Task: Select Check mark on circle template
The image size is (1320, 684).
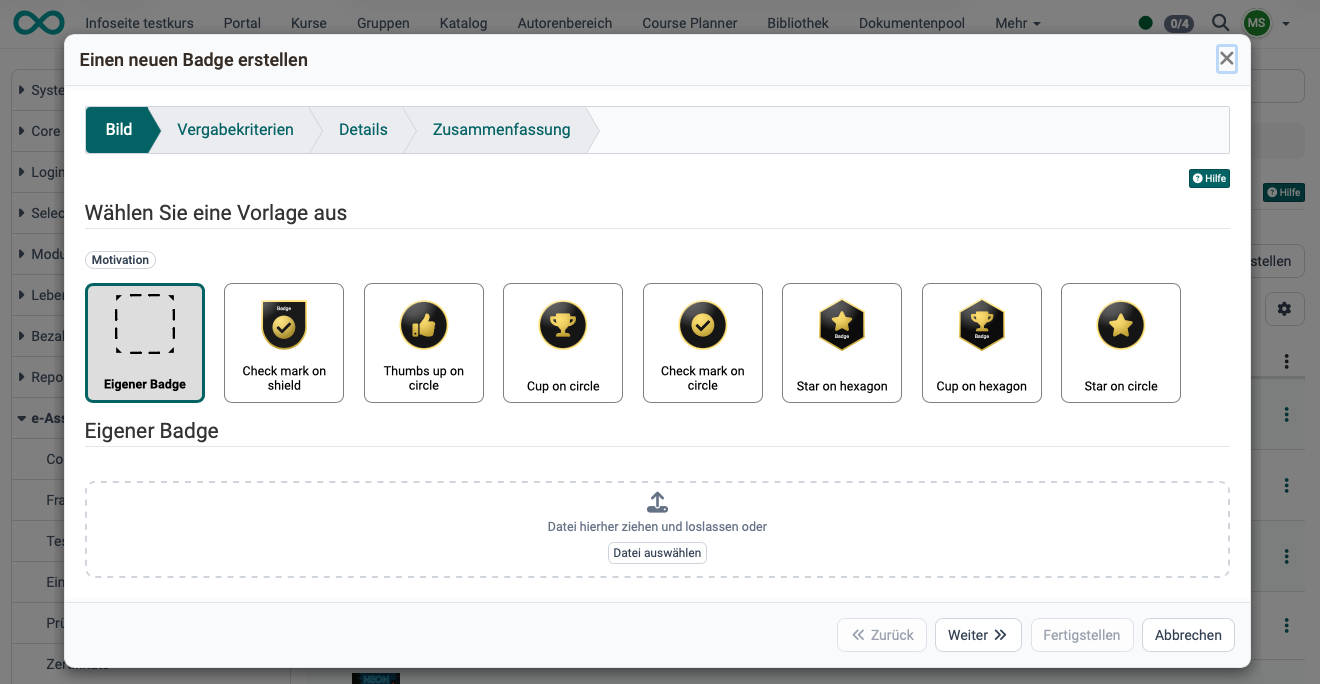Action: pyautogui.click(x=703, y=343)
